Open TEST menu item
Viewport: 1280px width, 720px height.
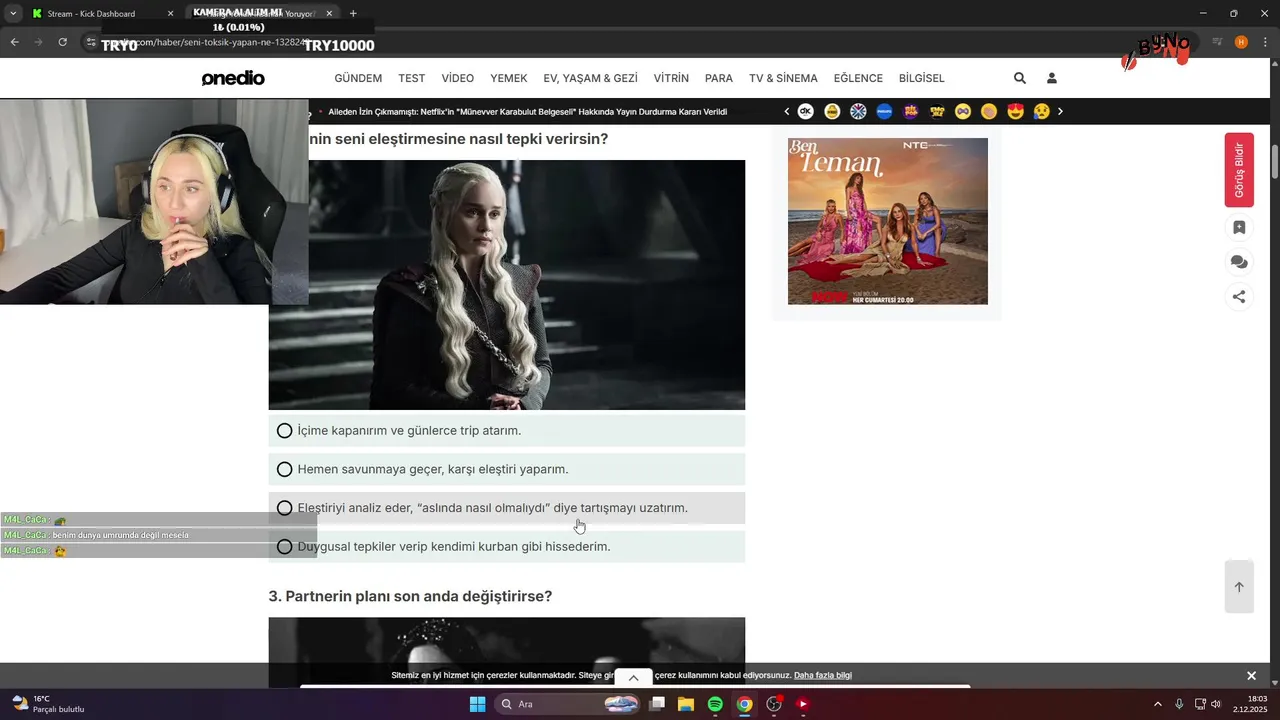click(412, 78)
